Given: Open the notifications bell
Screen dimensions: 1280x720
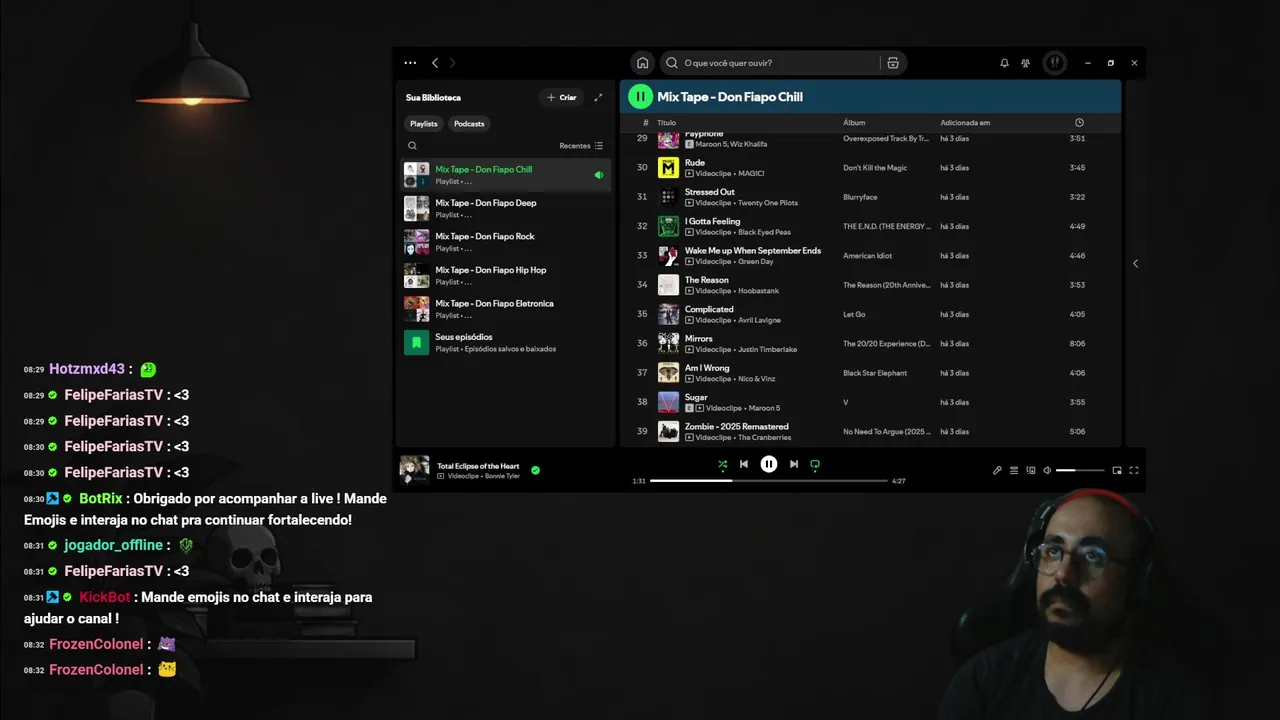Looking at the screenshot, I should pyautogui.click(x=1004, y=63).
